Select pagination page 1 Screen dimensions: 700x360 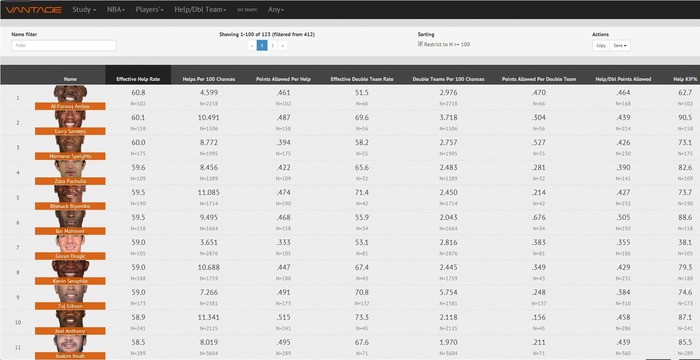[262, 45]
